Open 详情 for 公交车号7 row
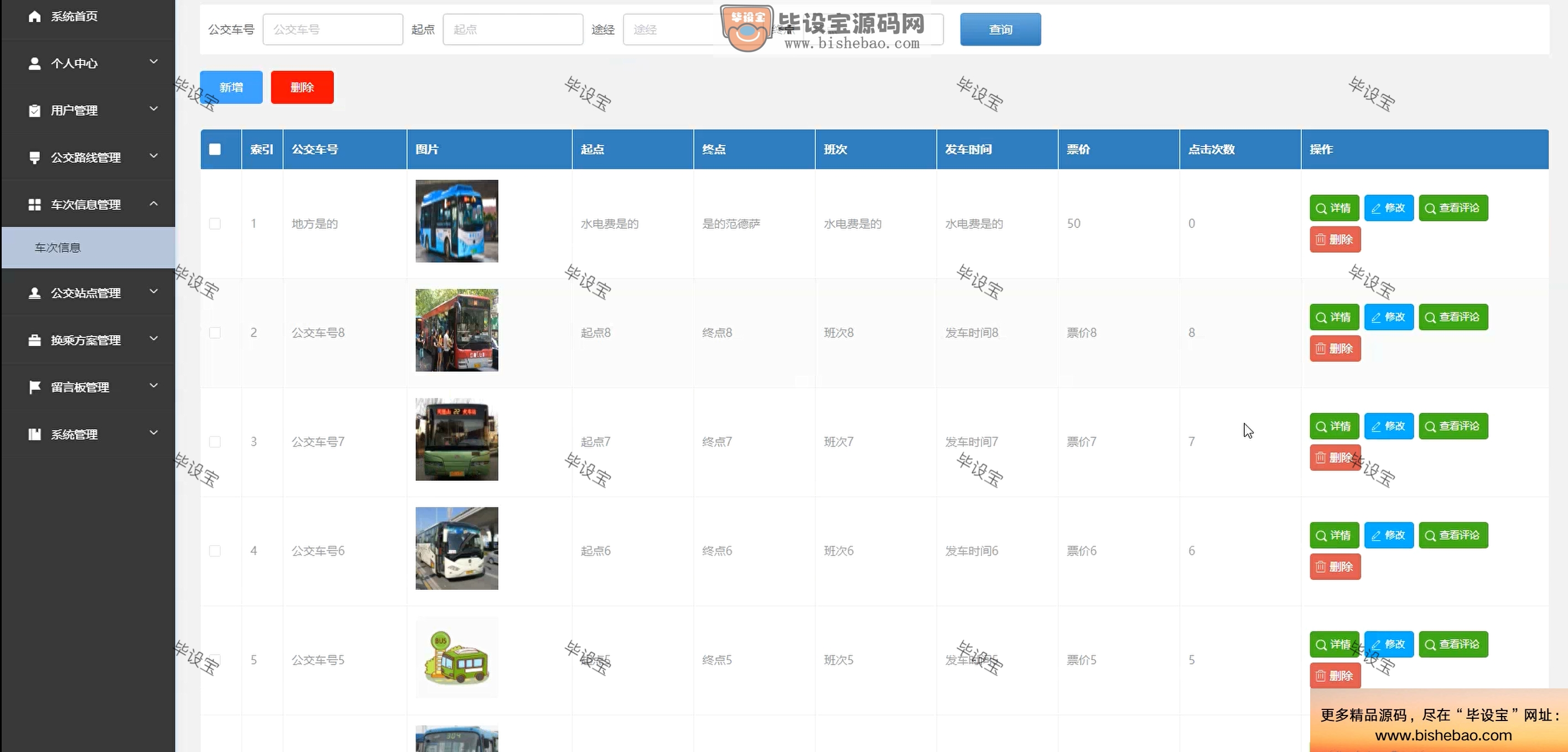Viewport: 1568px width, 752px height. click(1335, 426)
